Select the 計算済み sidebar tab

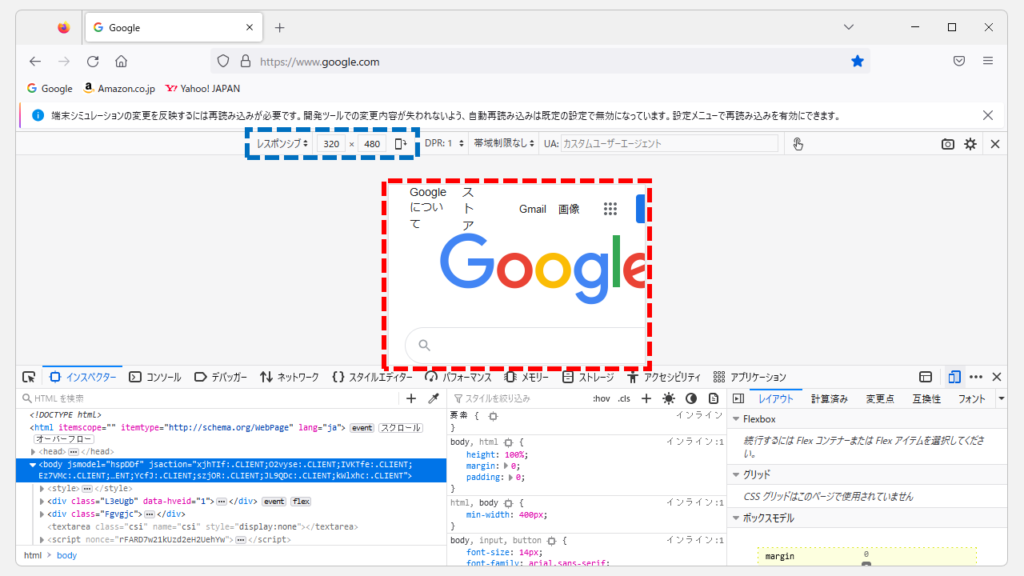click(829, 398)
